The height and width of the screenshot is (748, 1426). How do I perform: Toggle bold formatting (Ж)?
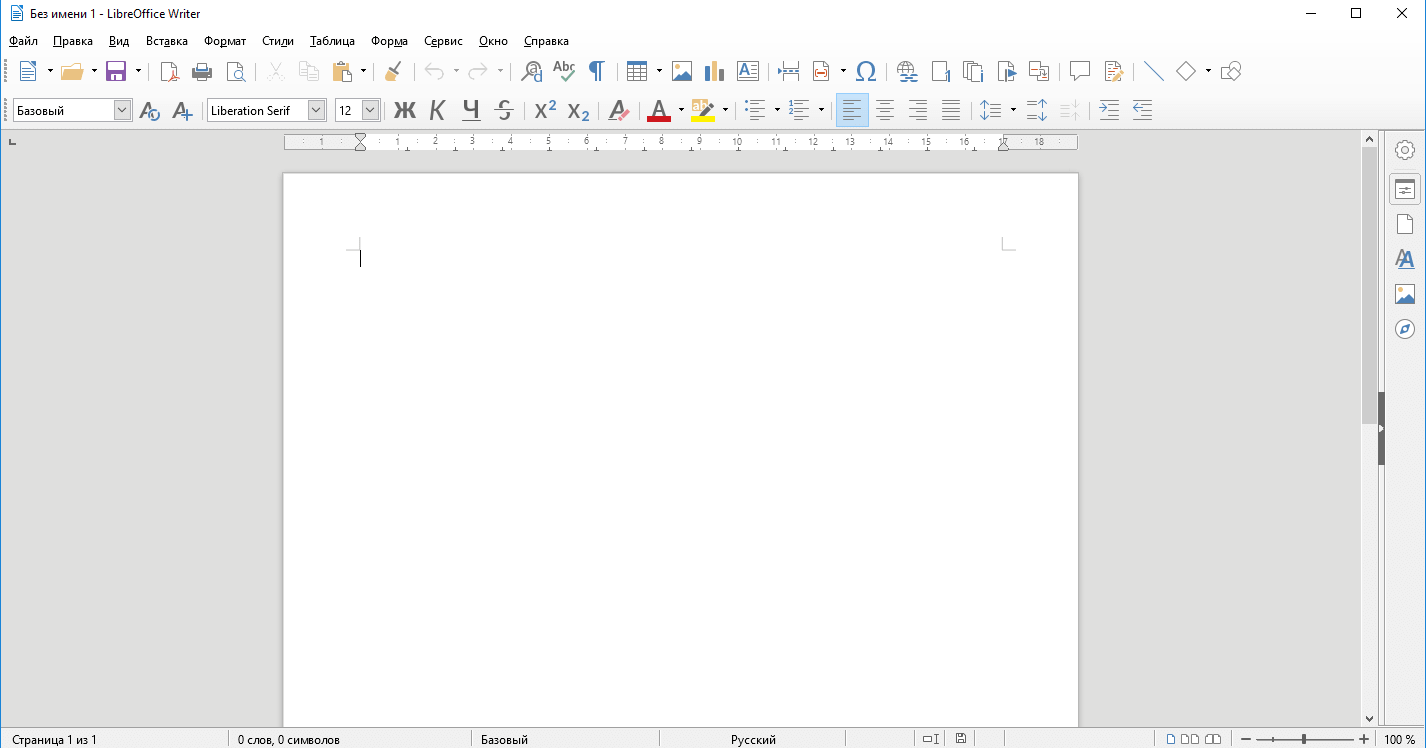(404, 110)
